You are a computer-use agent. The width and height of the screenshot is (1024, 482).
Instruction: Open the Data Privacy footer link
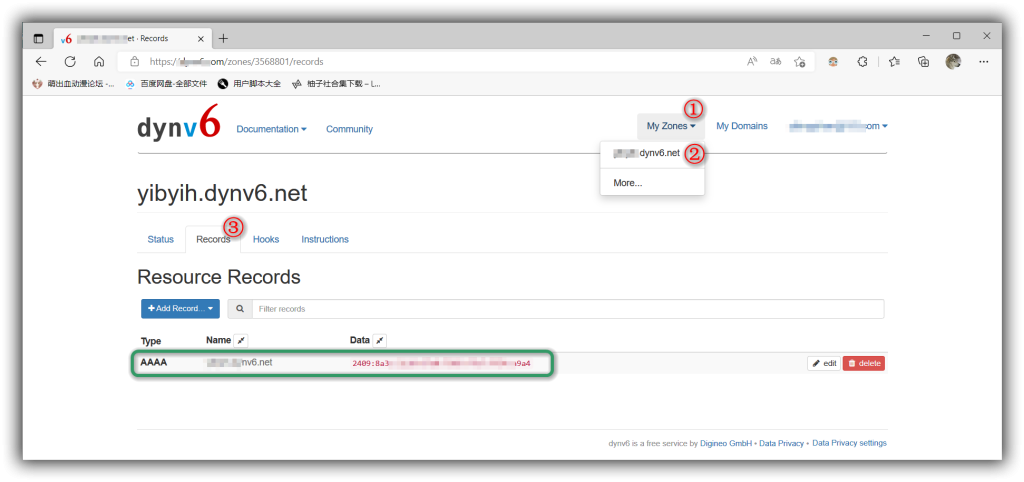782,443
